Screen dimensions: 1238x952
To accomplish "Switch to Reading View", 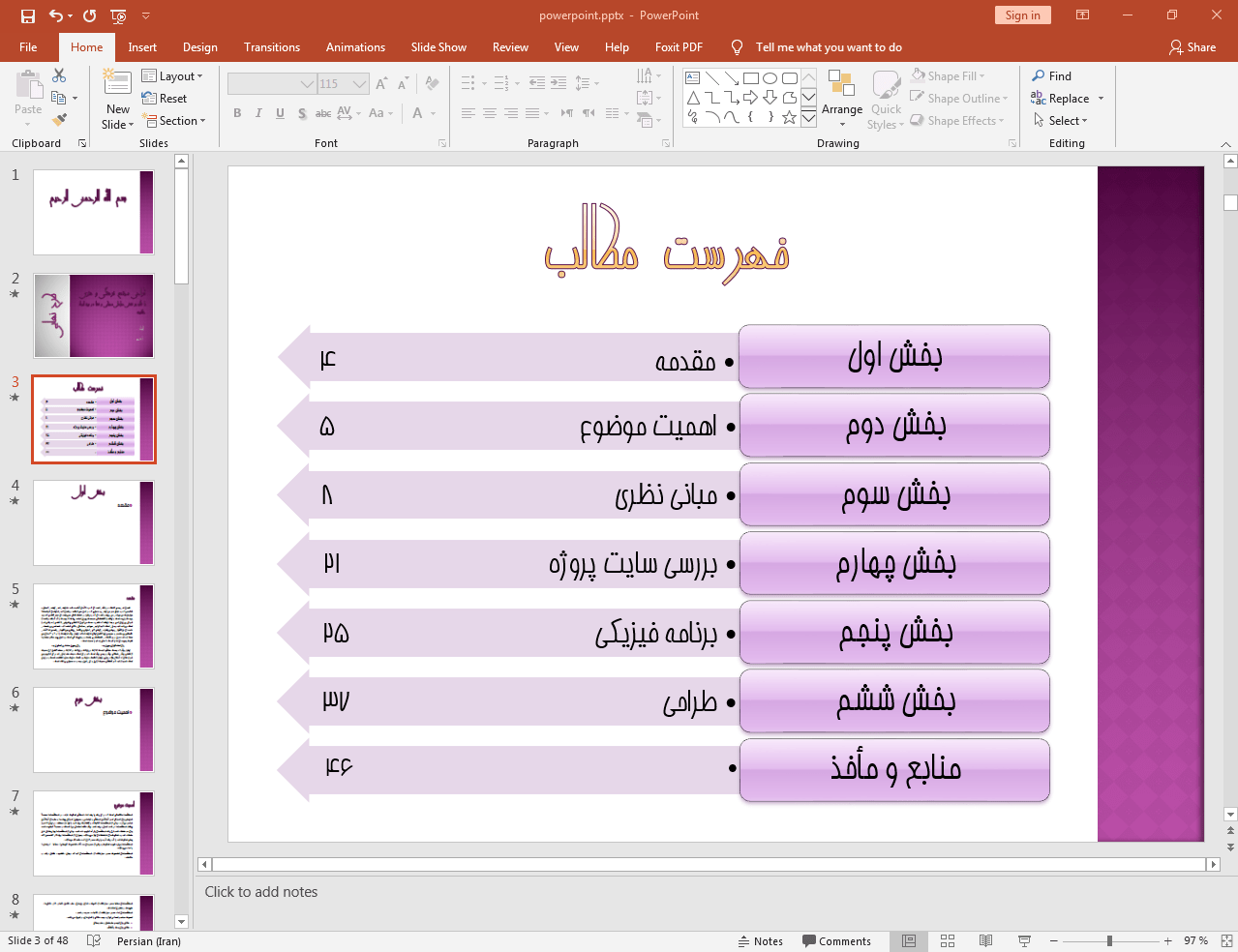I will click(x=985, y=940).
